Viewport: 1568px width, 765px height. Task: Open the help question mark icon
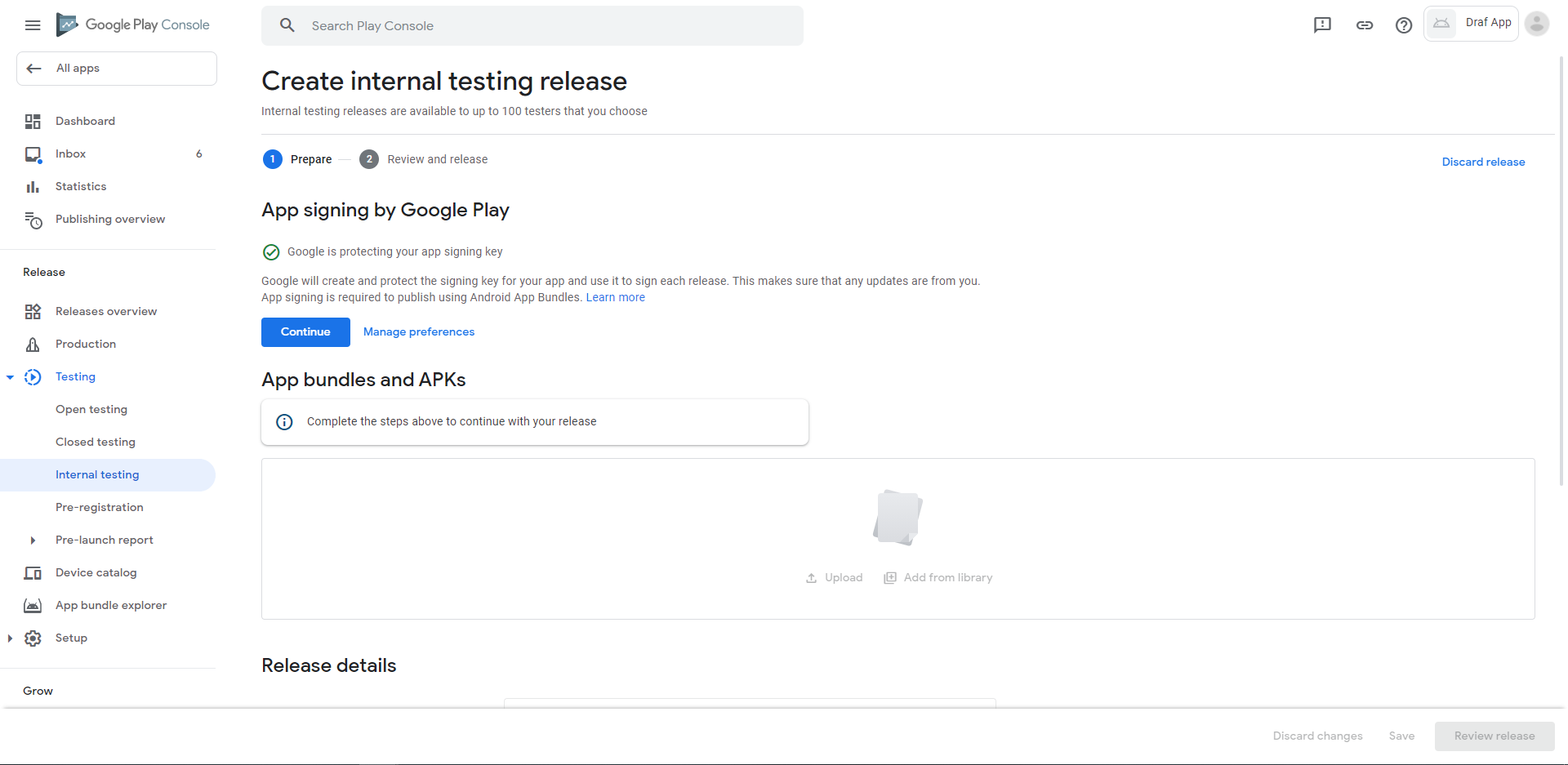click(1404, 25)
